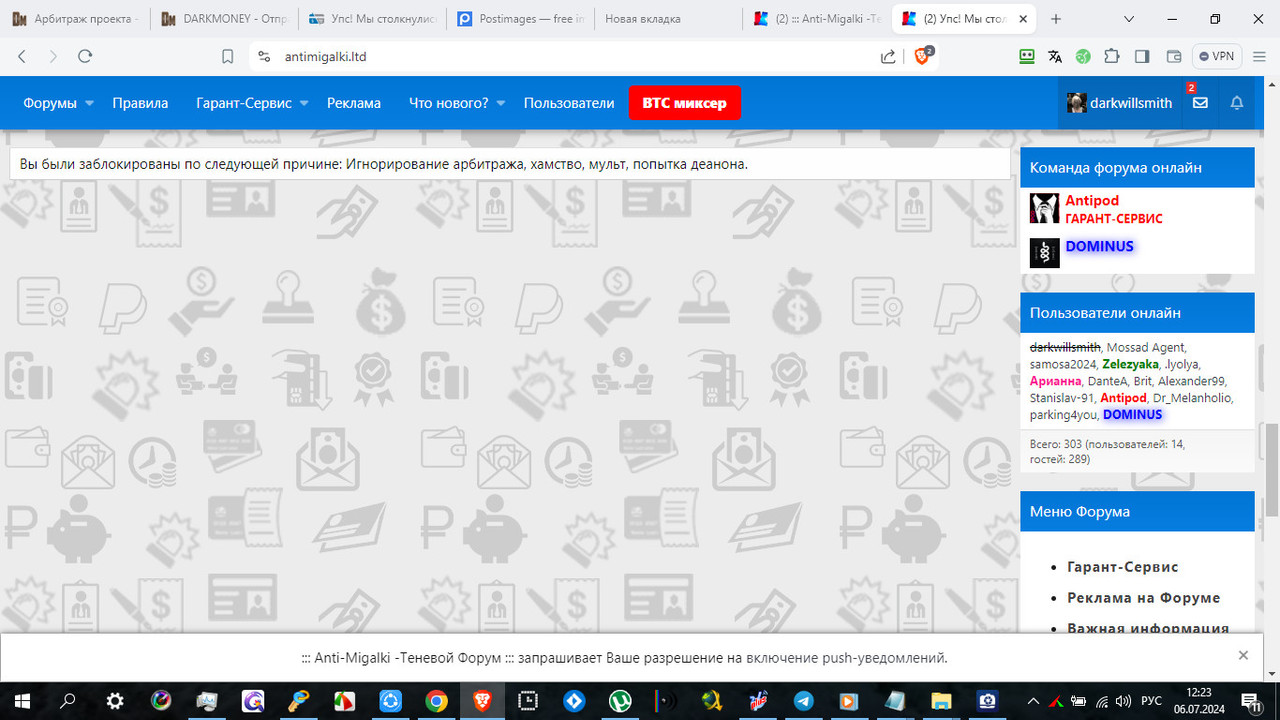Open DOMINUS profile in forum team

point(1100,246)
